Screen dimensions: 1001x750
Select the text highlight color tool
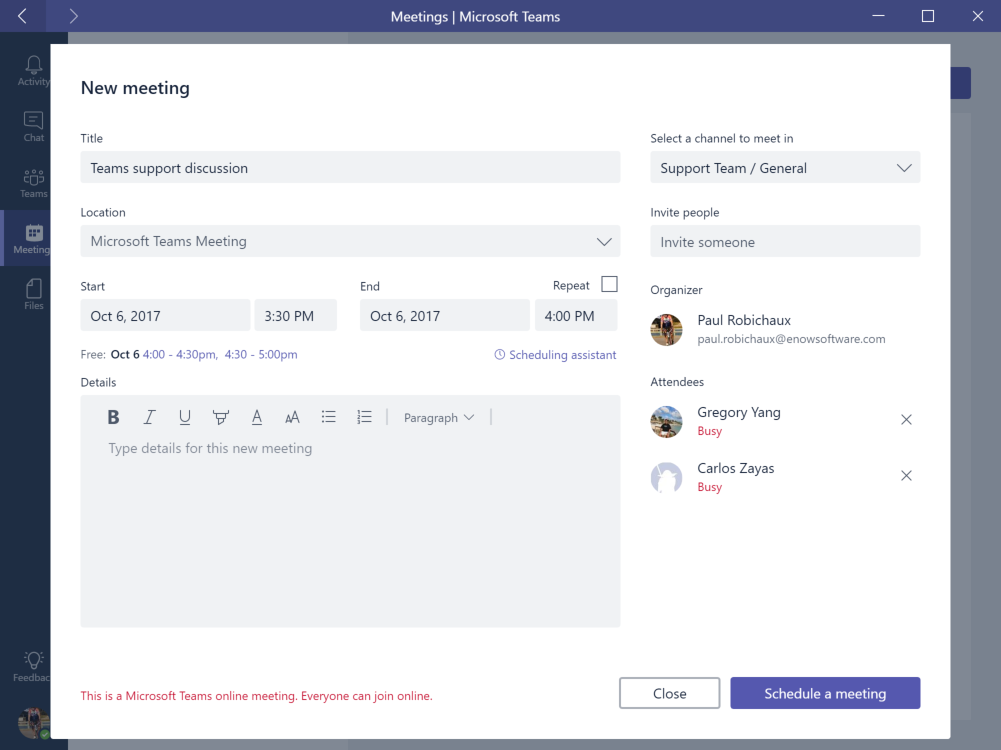(220, 417)
